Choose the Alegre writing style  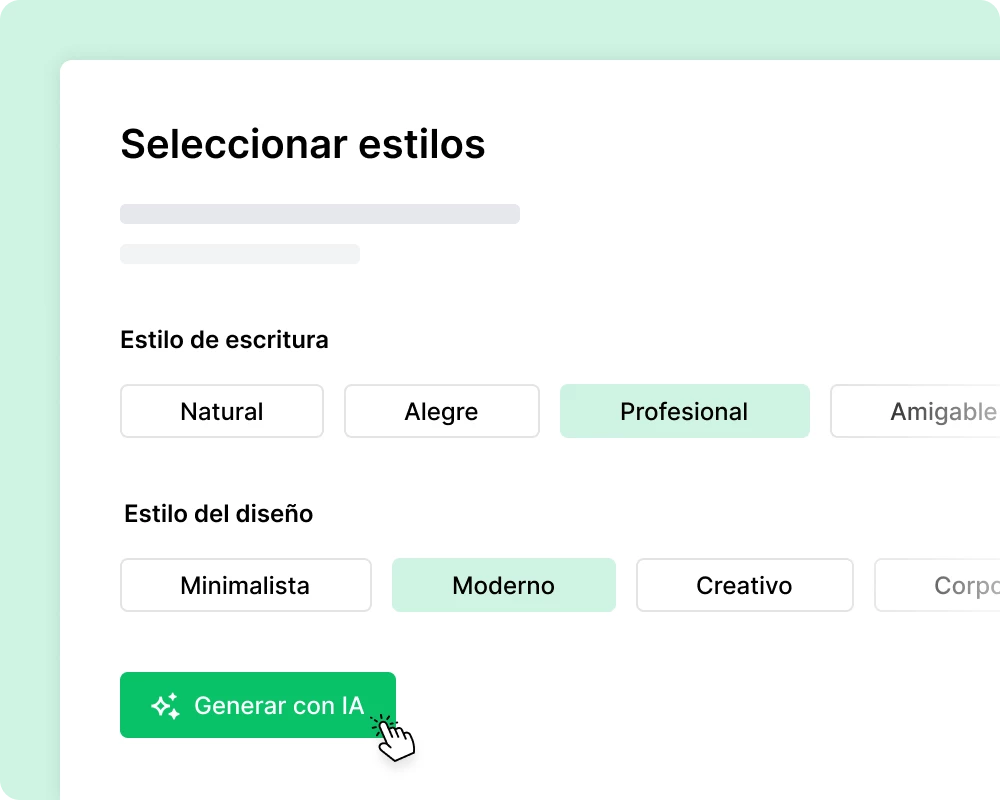point(441,412)
